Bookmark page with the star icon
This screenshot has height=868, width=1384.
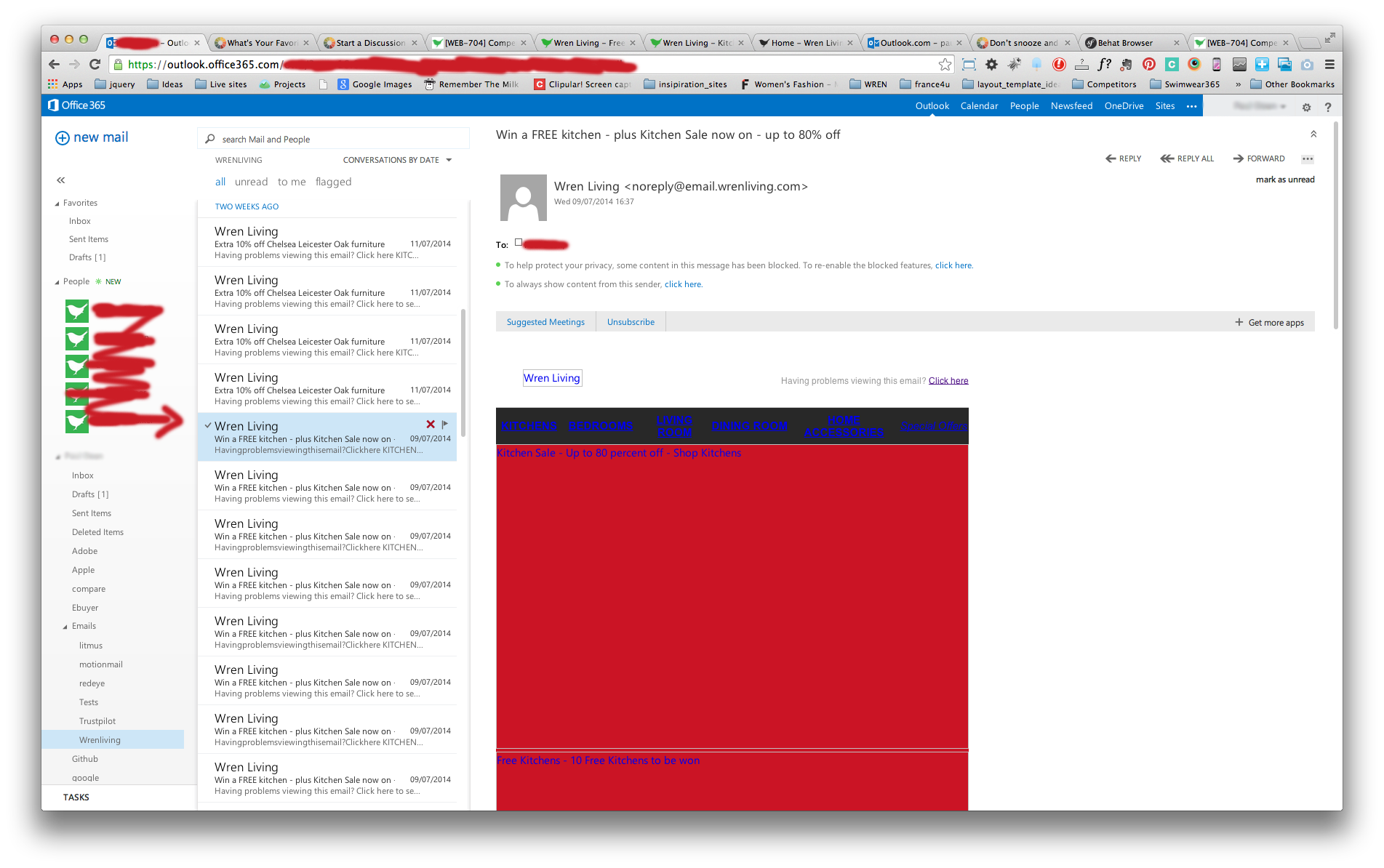tap(945, 65)
